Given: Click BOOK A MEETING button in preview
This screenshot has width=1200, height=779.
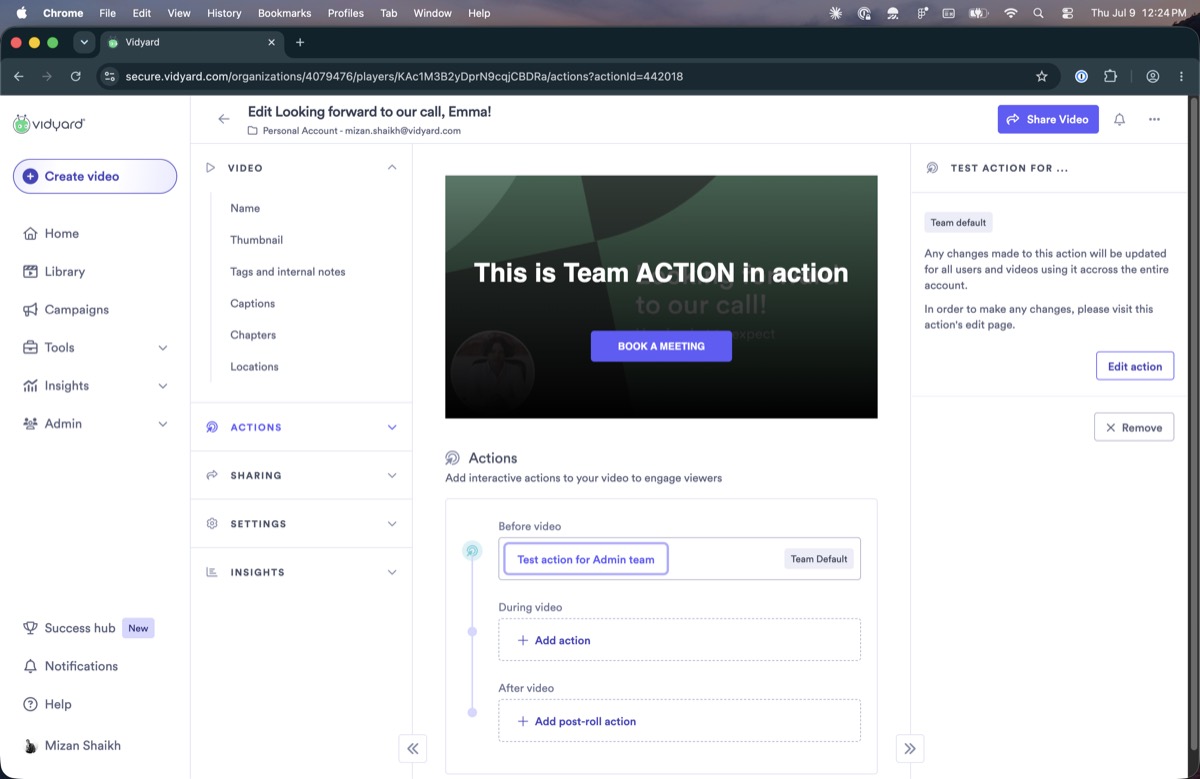Looking at the screenshot, I should click(661, 346).
